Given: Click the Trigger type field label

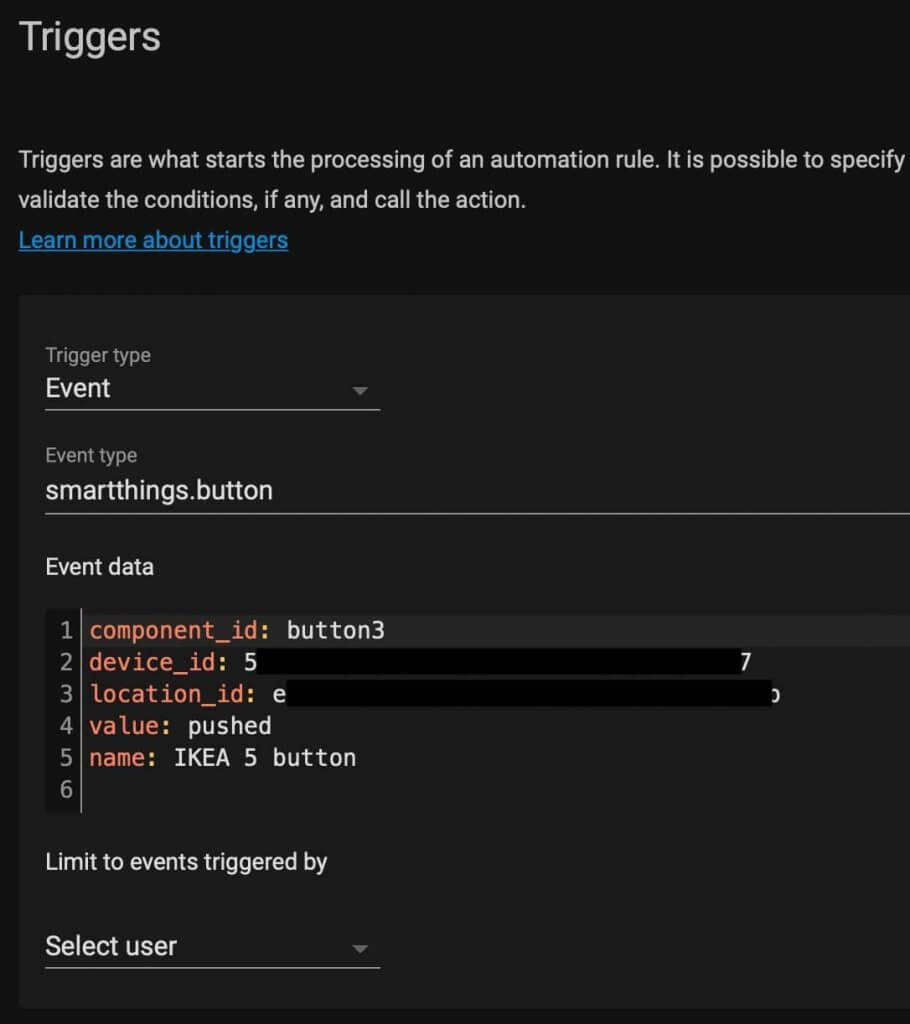Looking at the screenshot, I should pyautogui.click(x=98, y=355).
